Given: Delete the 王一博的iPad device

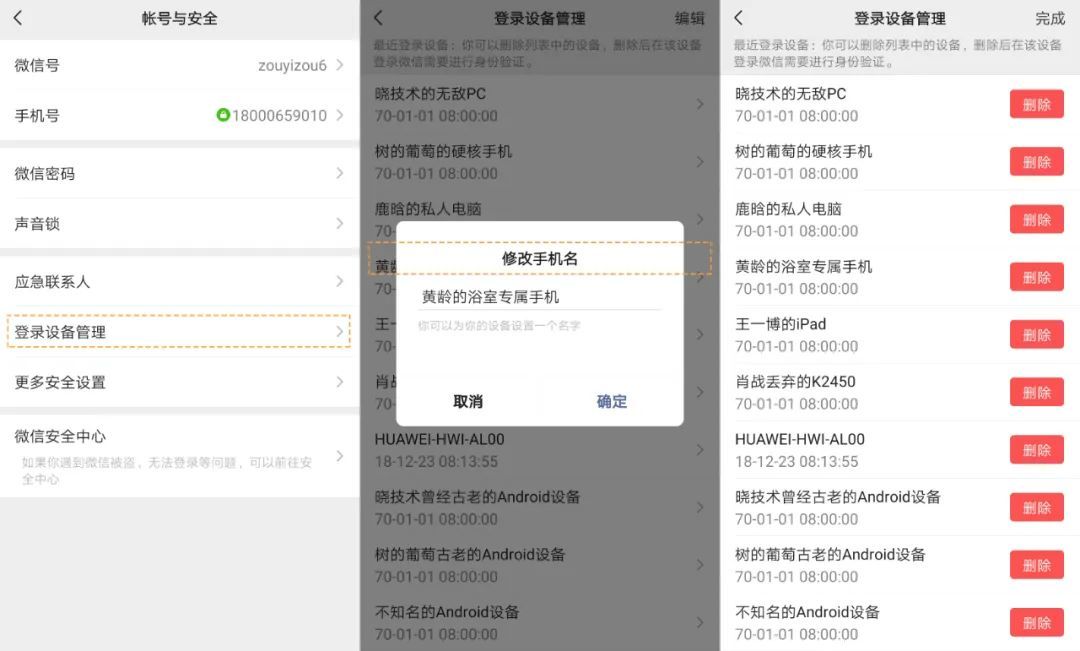Looking at the screenshot, I should click(x=1037, y=334).
